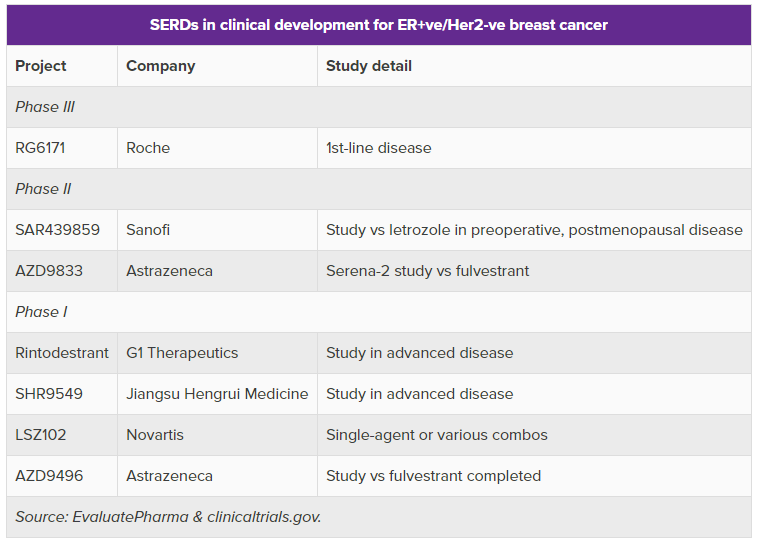Click the Company column header
This screenshot has height=543, width=757.
pyautogui.click(x=160, y=66)
